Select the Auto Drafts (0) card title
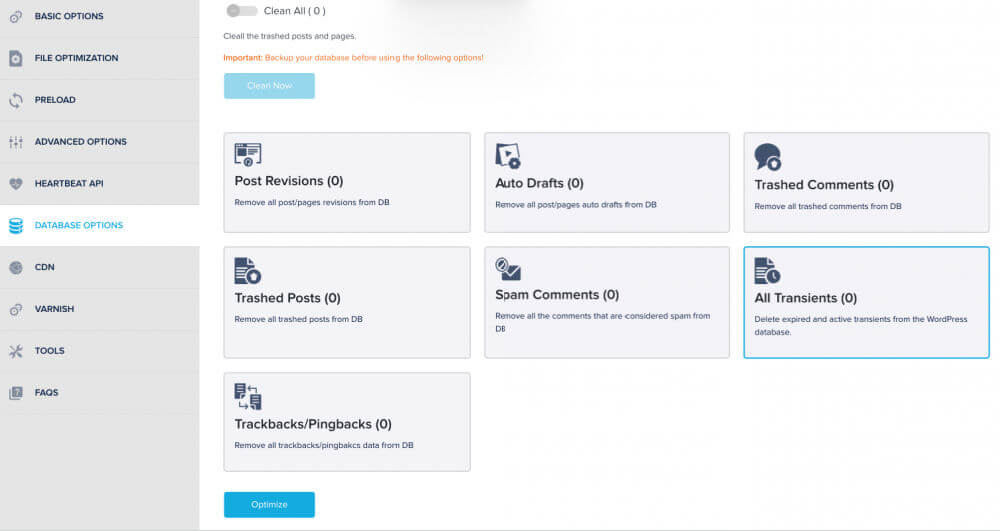 tap(540, 184)
